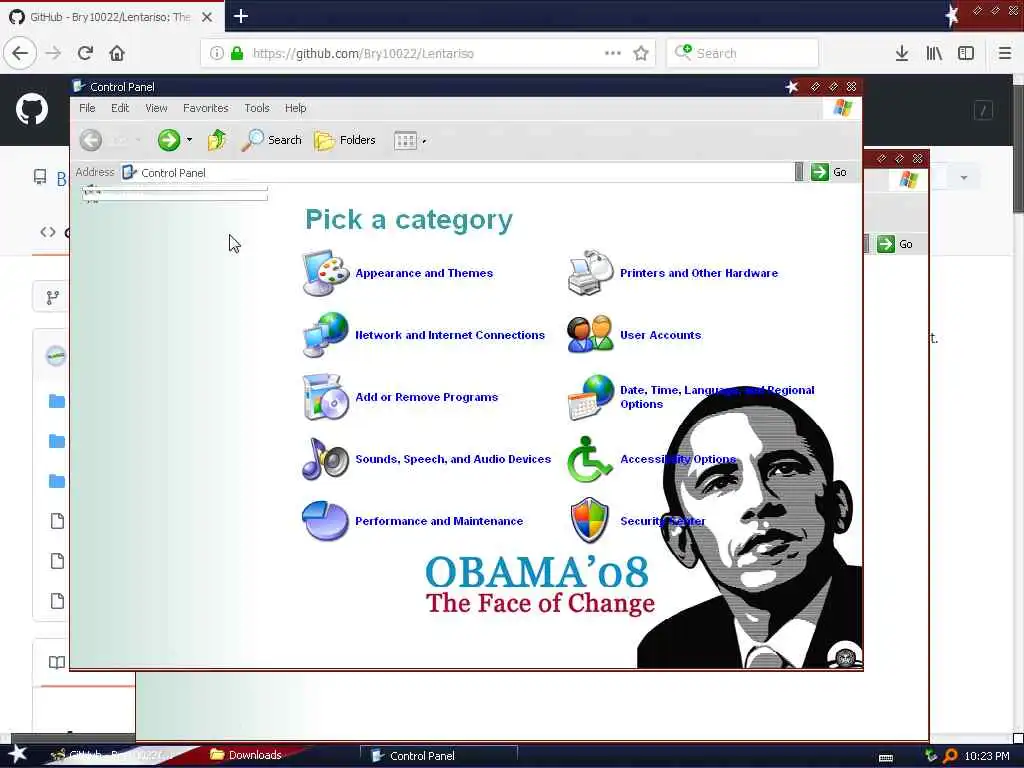Viewport: 1024px width, 768px height.
Task: Open Sounds, Speech, and Audio Devices icon
Action: (x=325, y=458)
